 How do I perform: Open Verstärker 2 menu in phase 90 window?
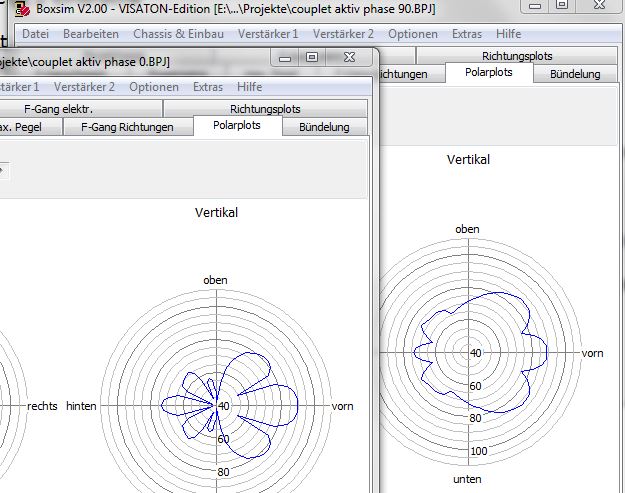[343, 34]
